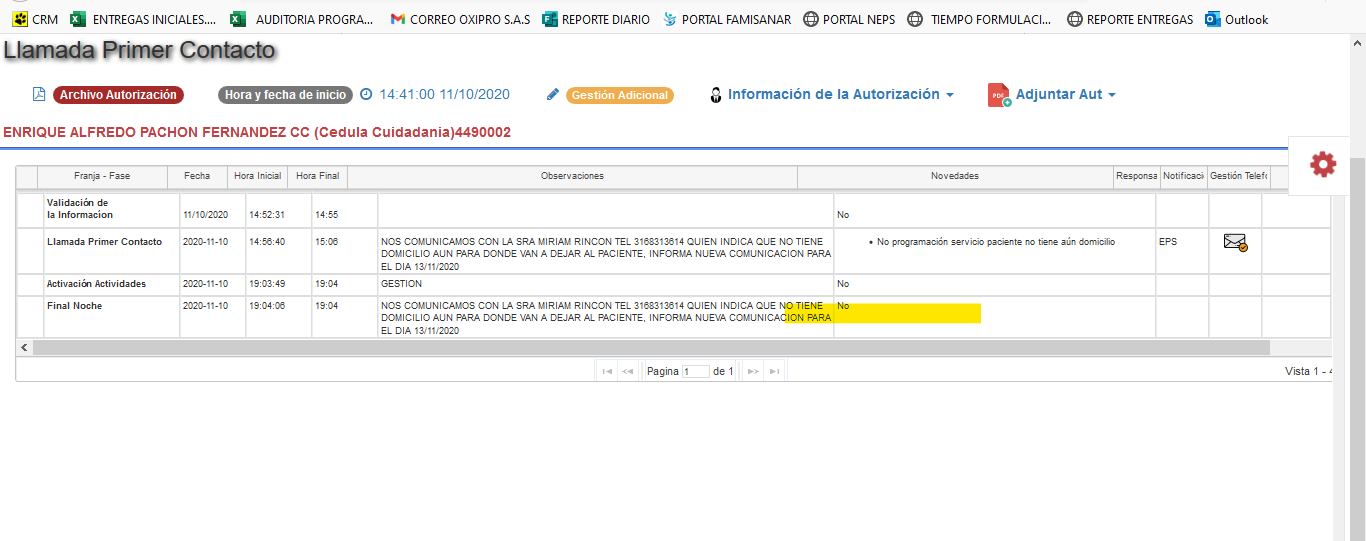This screenshot has height=541, width=1366.
Task: Open Gestión Adicional badge
Action: click(x=620, y=95)
